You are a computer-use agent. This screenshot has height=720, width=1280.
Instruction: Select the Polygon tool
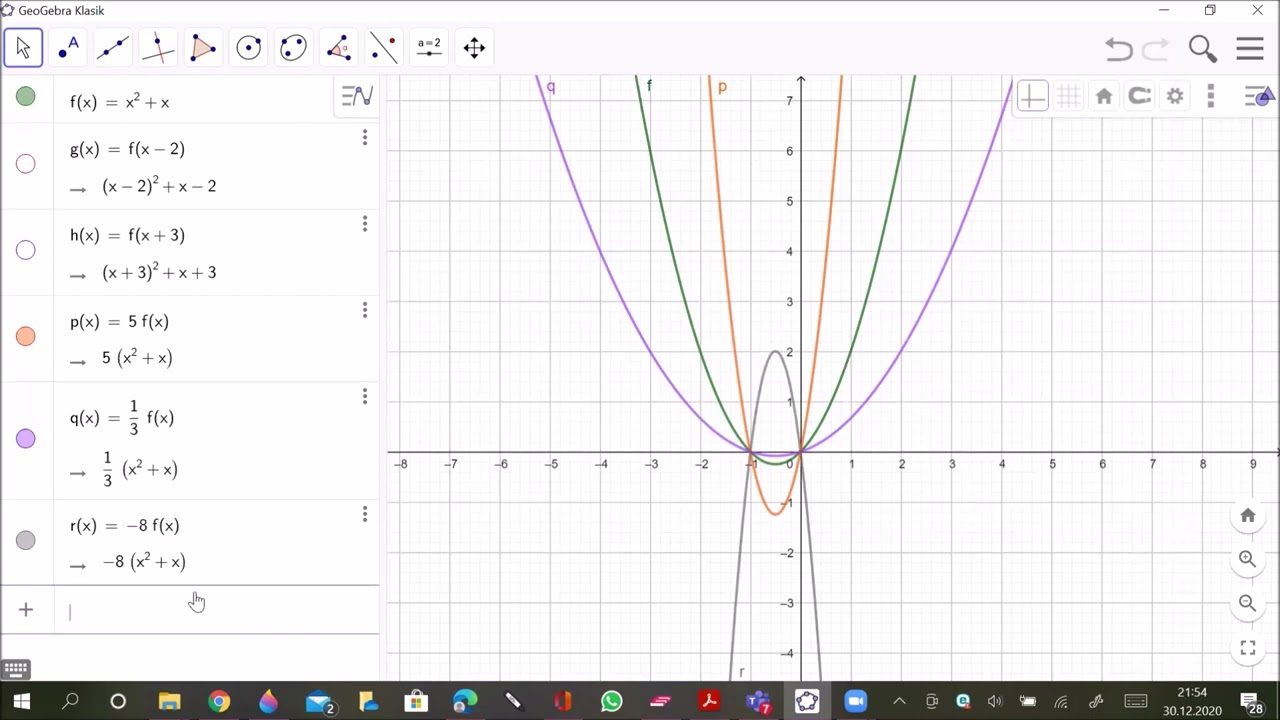pyautogui.click(x=203, y=47)
